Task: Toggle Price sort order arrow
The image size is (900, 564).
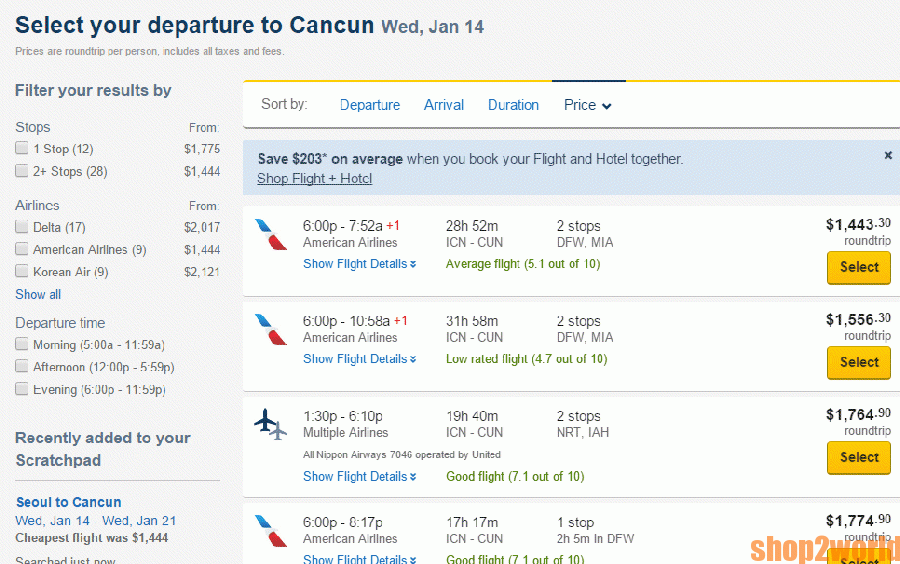Action: coord(607,106)
